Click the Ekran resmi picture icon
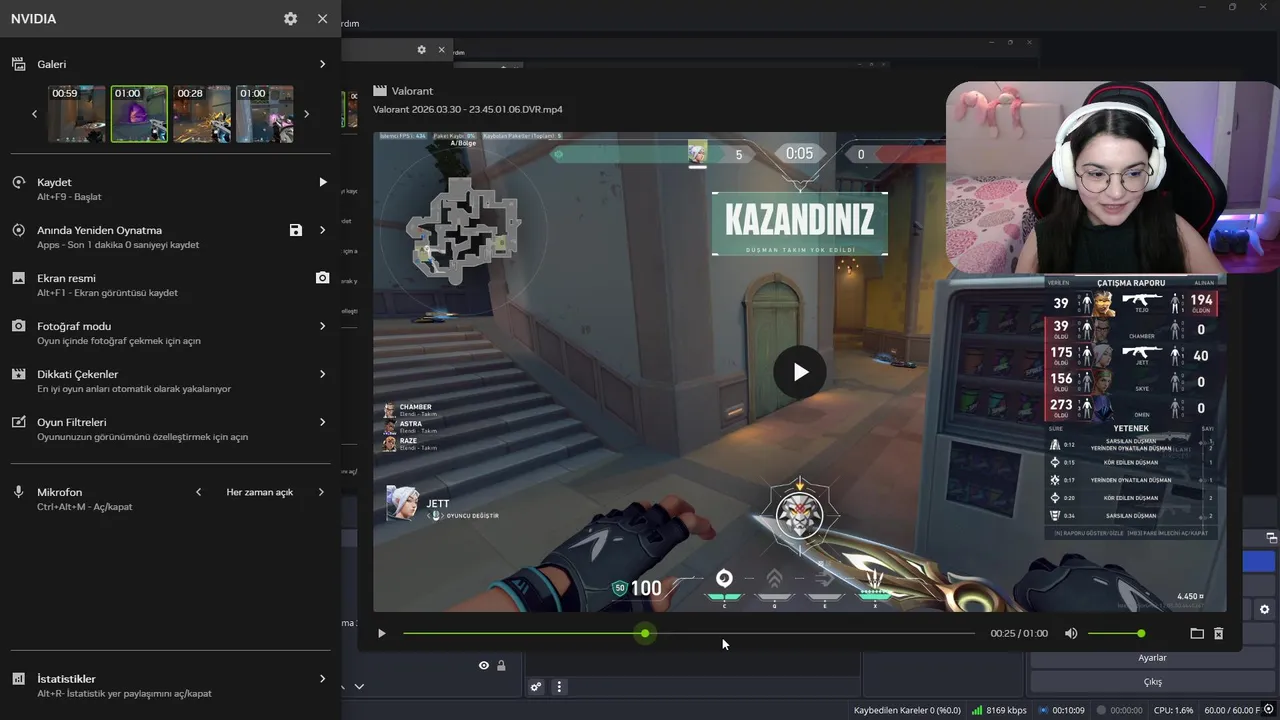1280x720 pixels. point(18,278)
